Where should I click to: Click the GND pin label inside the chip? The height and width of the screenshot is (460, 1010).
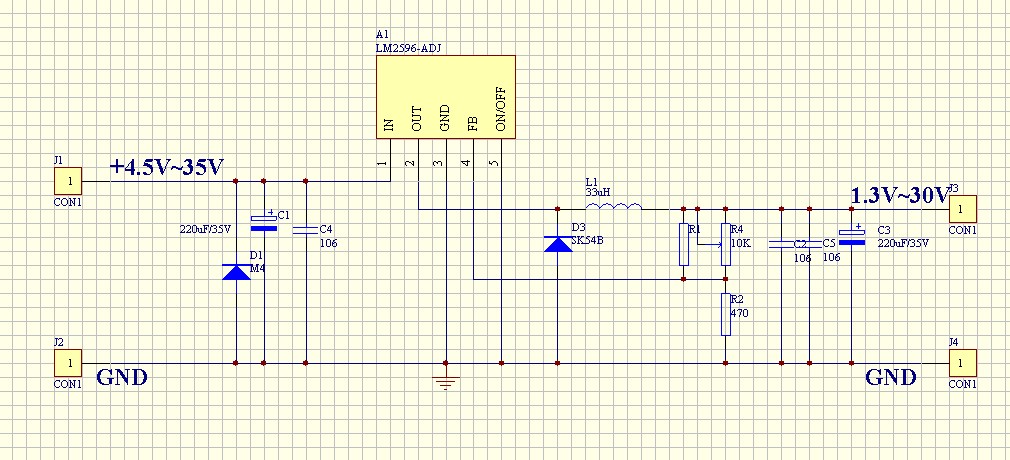pyautogui.click(x=444, y=119)
